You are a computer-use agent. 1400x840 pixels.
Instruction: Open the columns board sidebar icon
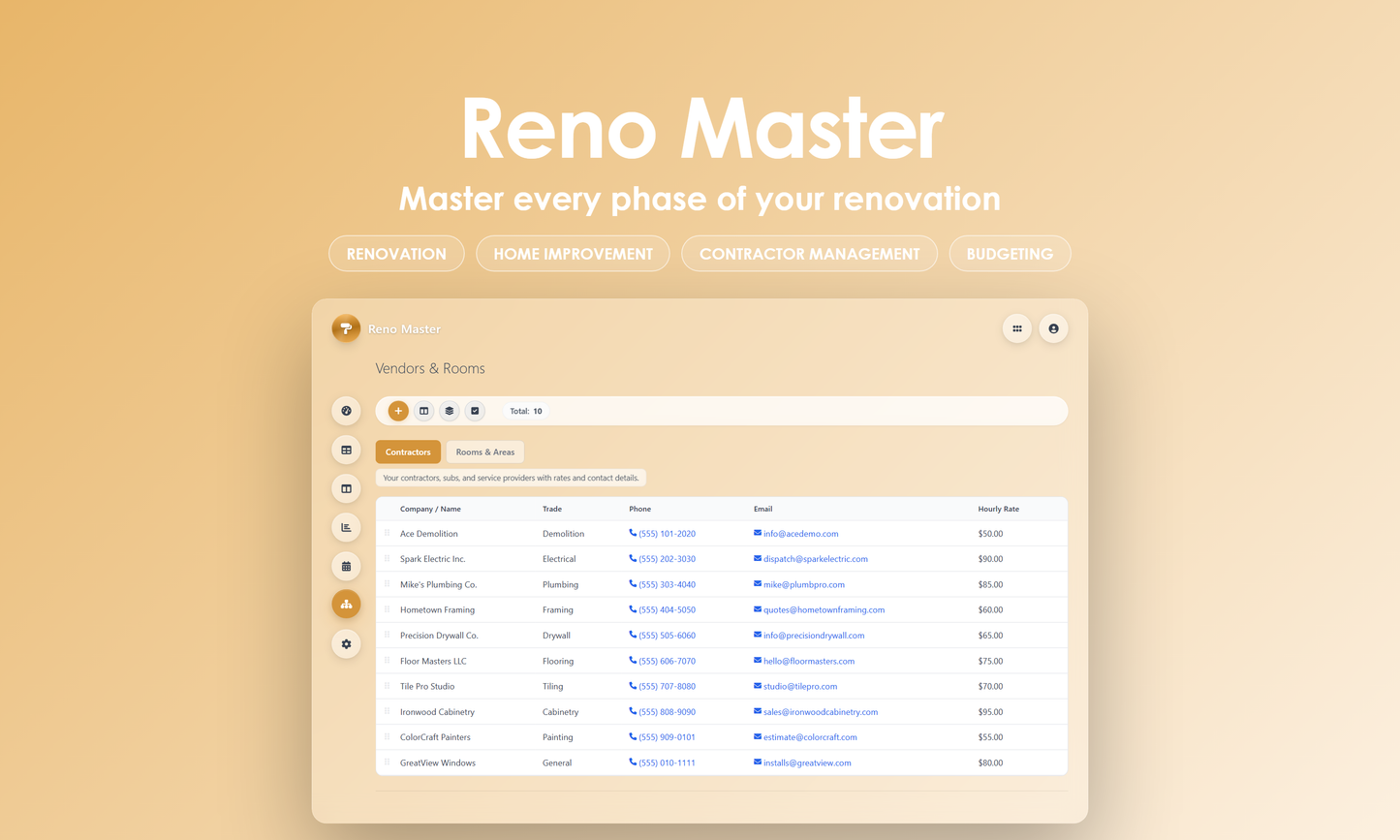[346, 488]
